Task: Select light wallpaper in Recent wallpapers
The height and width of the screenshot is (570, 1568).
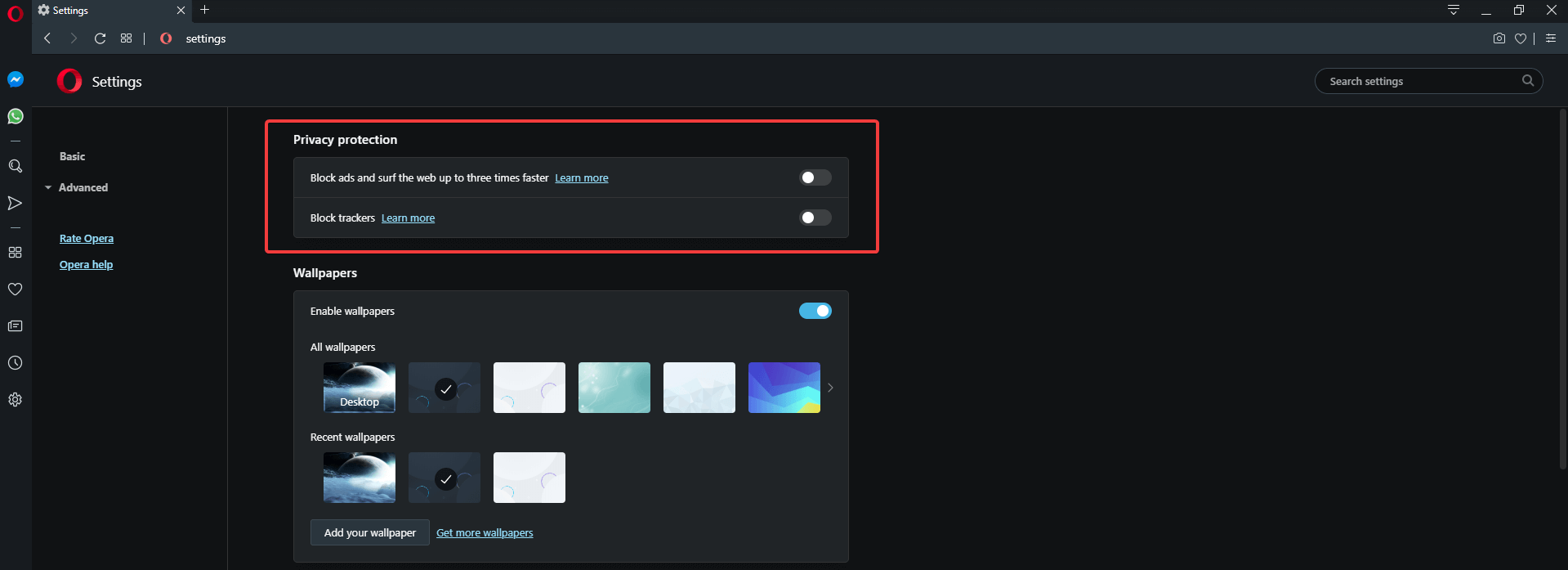Action: pyautogui.click(x=529, y=478)
